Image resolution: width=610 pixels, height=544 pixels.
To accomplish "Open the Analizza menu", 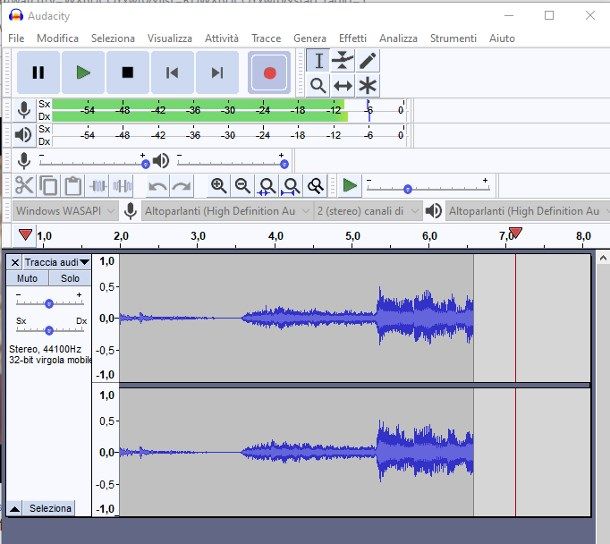I will coord(398,38).
